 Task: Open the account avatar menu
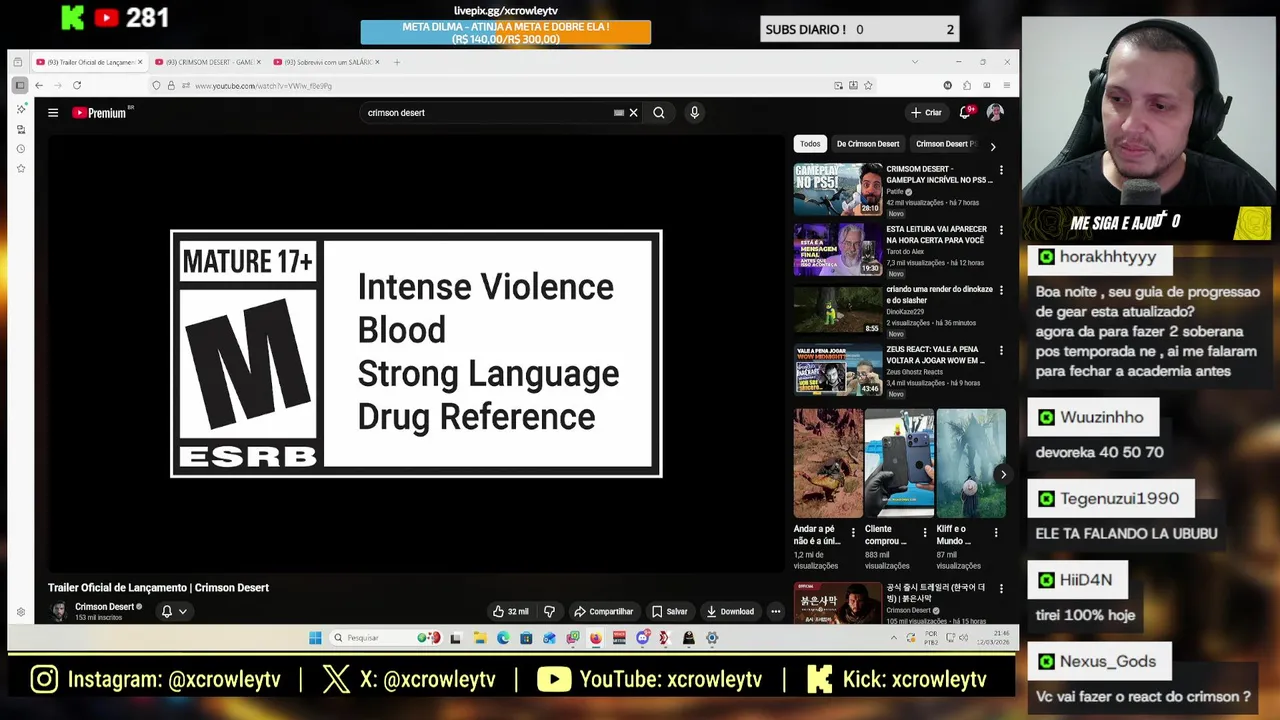[995, 113]
